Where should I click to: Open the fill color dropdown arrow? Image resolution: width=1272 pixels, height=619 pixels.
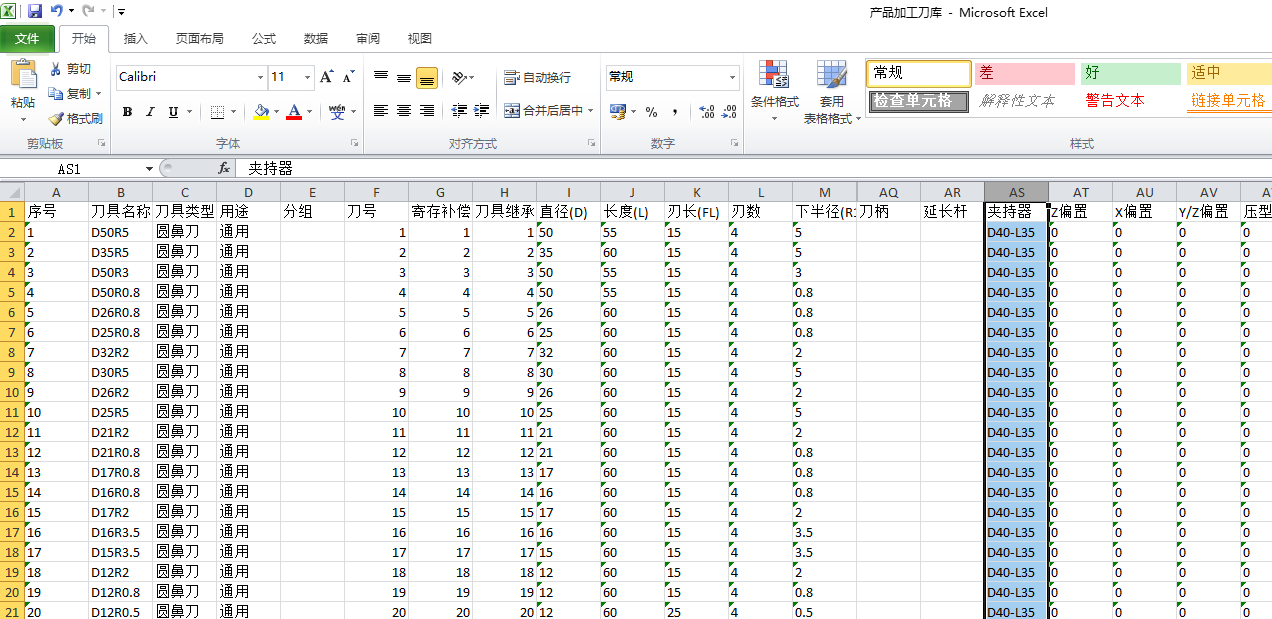tap(277, 112)
